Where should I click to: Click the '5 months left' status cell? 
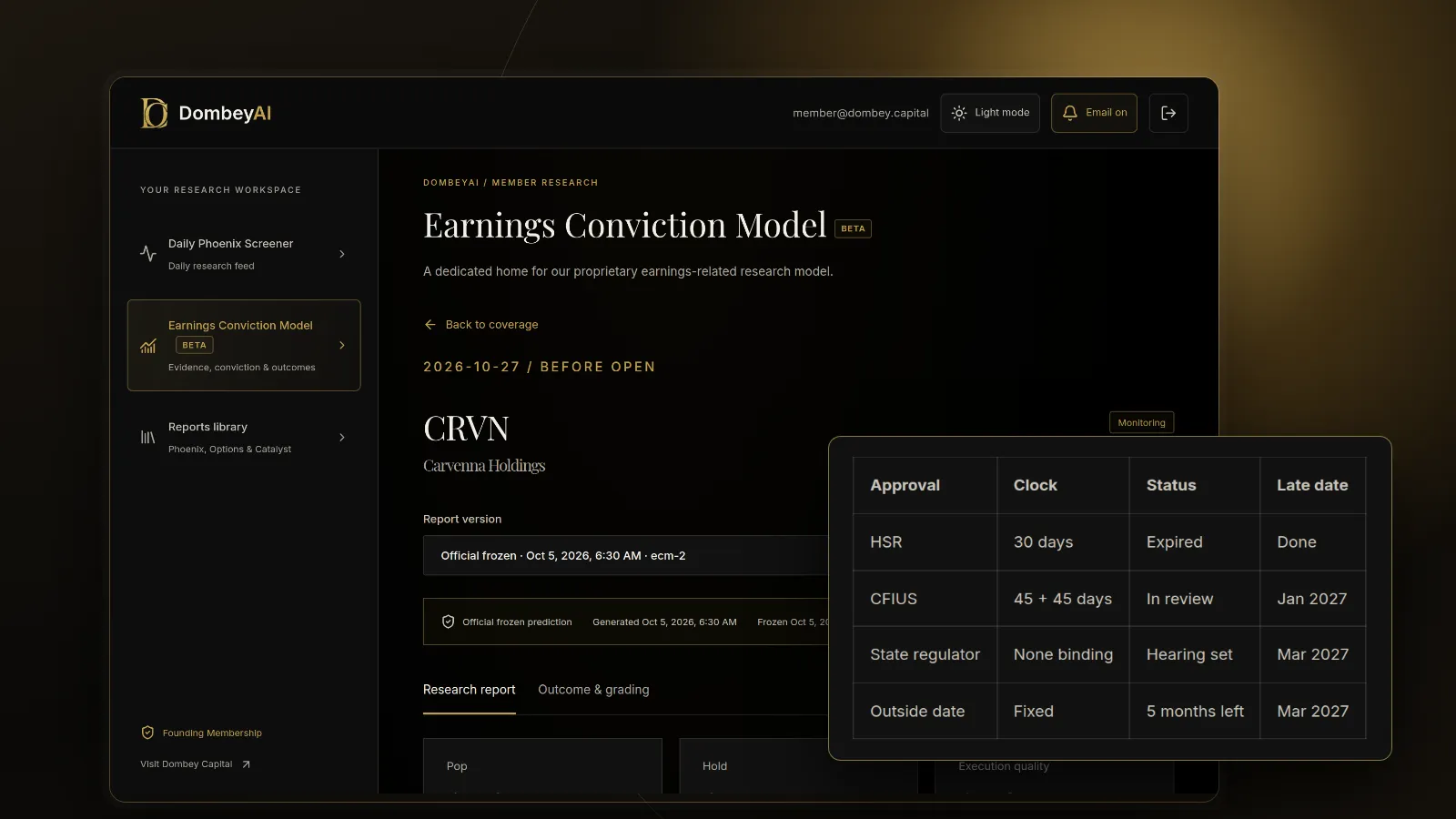tap(1195, 711)
